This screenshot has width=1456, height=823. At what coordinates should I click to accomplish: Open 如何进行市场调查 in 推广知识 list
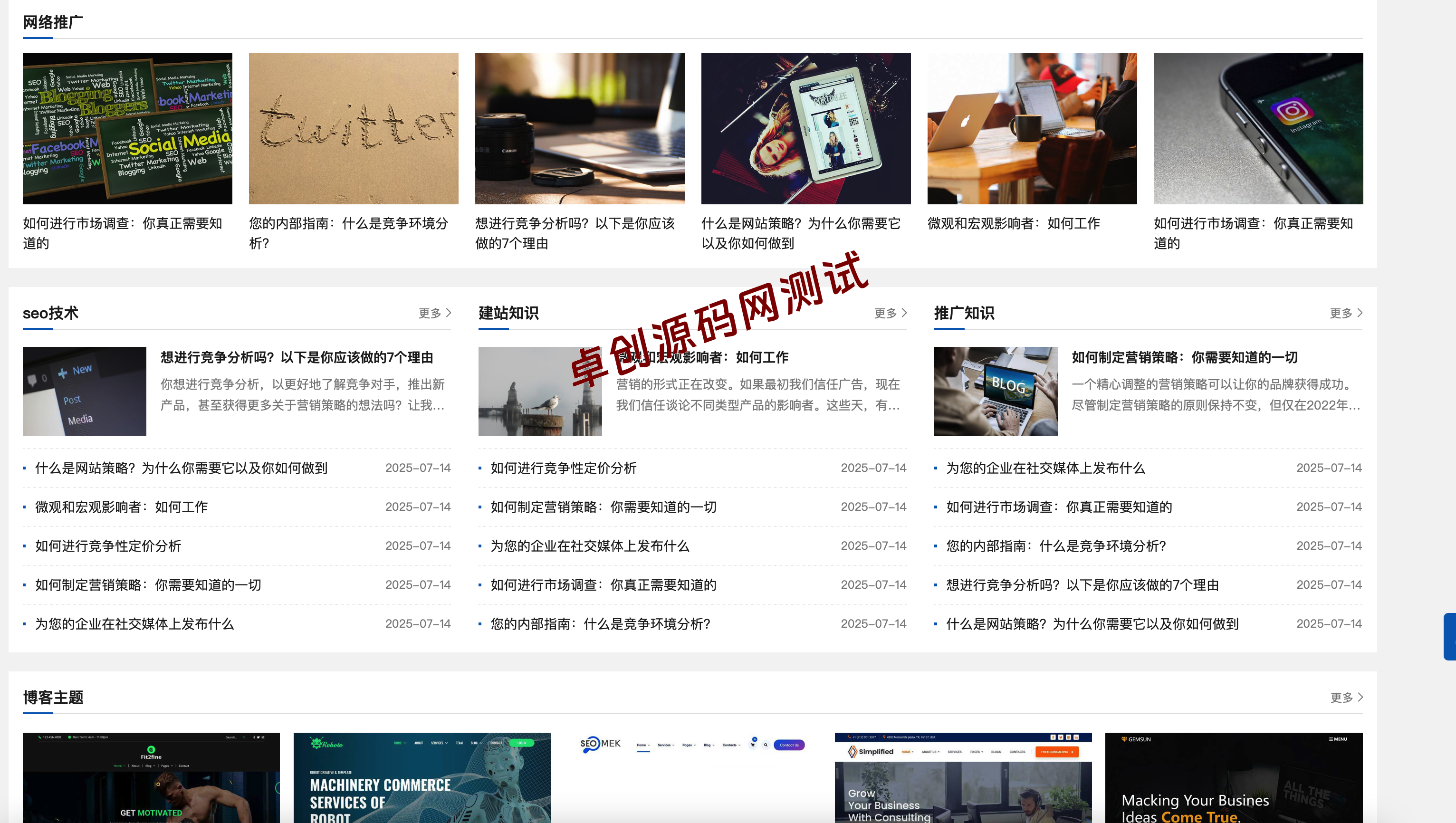(1059, 507)
